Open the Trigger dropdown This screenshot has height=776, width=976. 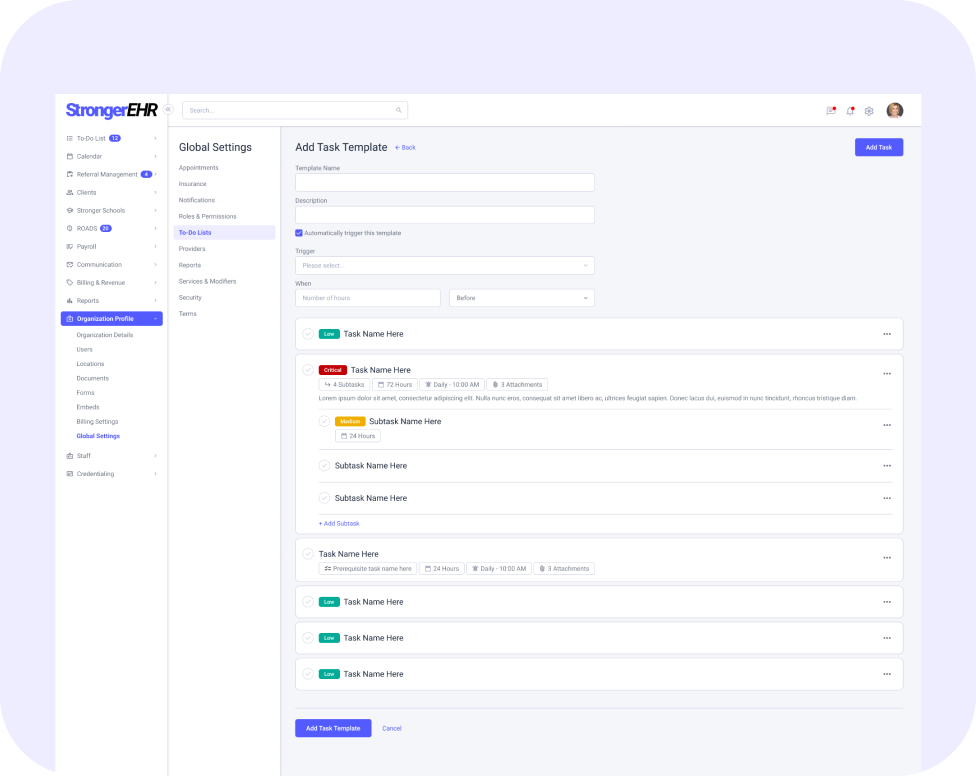[x=444, y=266]
